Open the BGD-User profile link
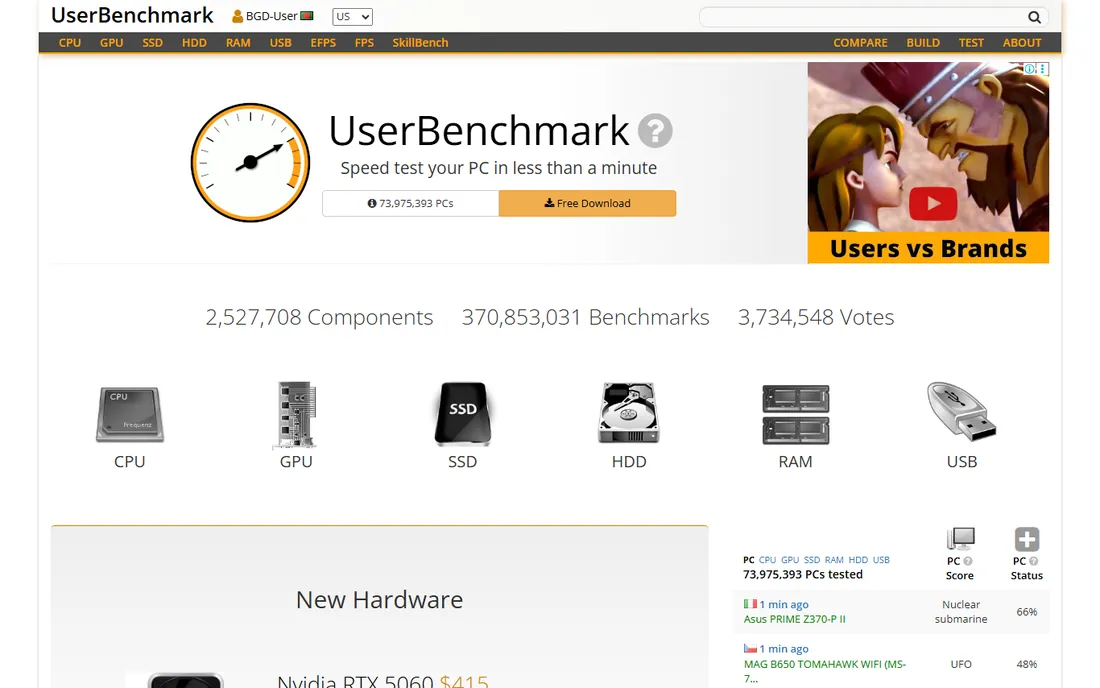 (271, 16)
